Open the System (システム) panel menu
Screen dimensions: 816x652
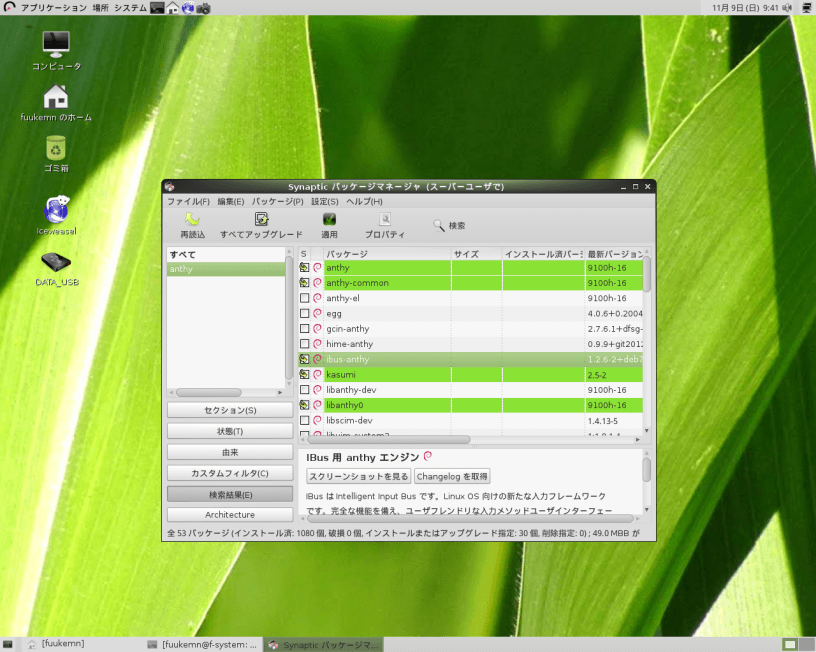[x=131, y=8]
